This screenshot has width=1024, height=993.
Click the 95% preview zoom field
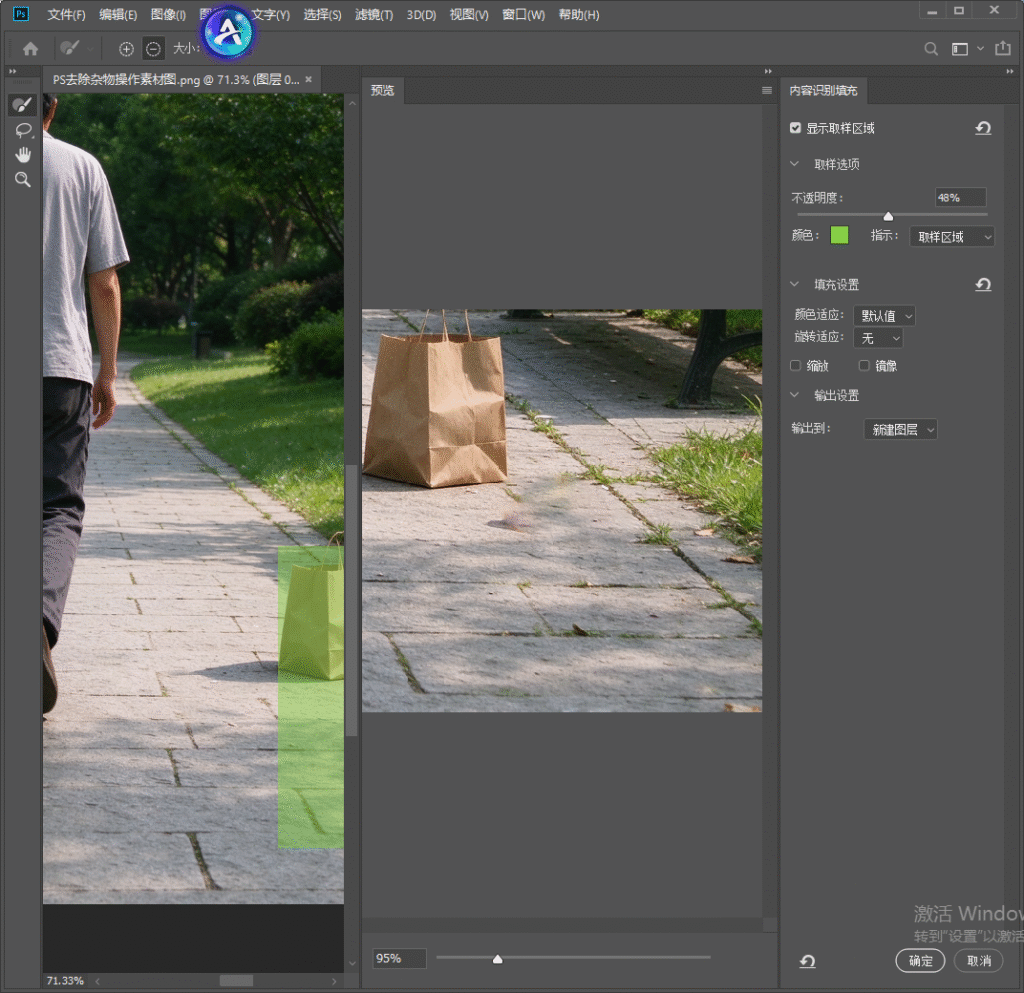(x=399, y=958)
